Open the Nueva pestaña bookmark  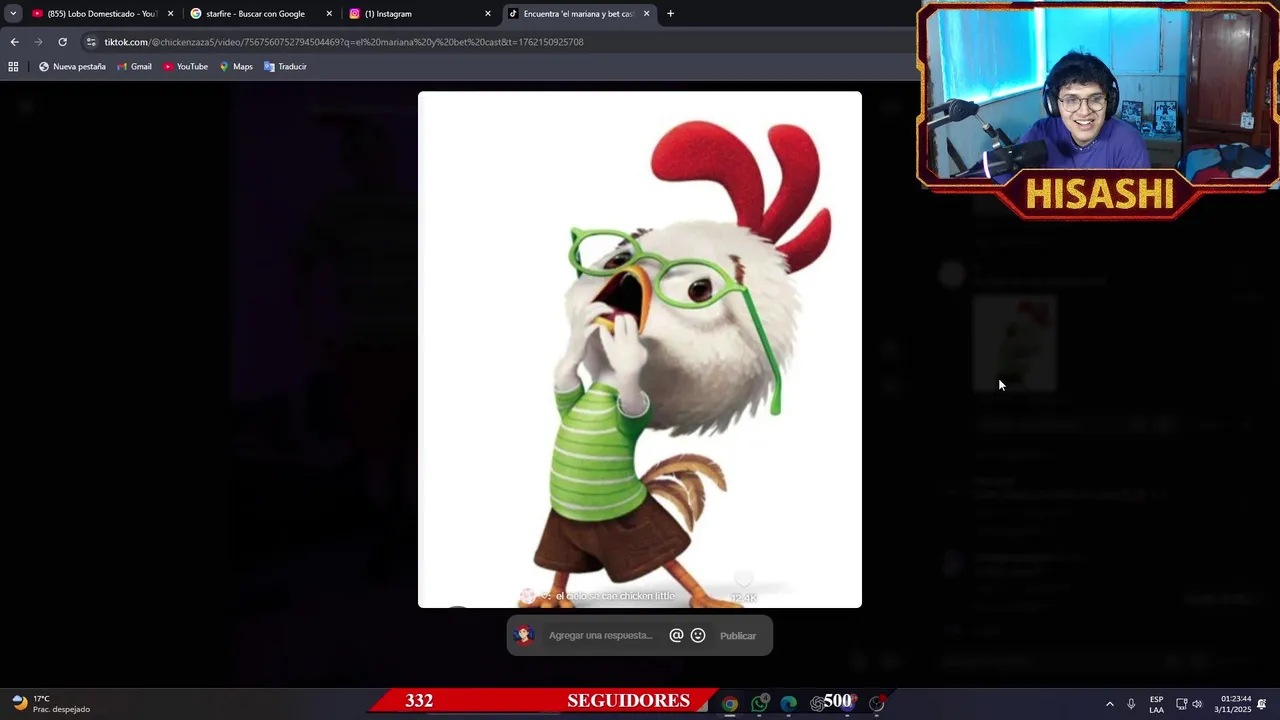72,67
